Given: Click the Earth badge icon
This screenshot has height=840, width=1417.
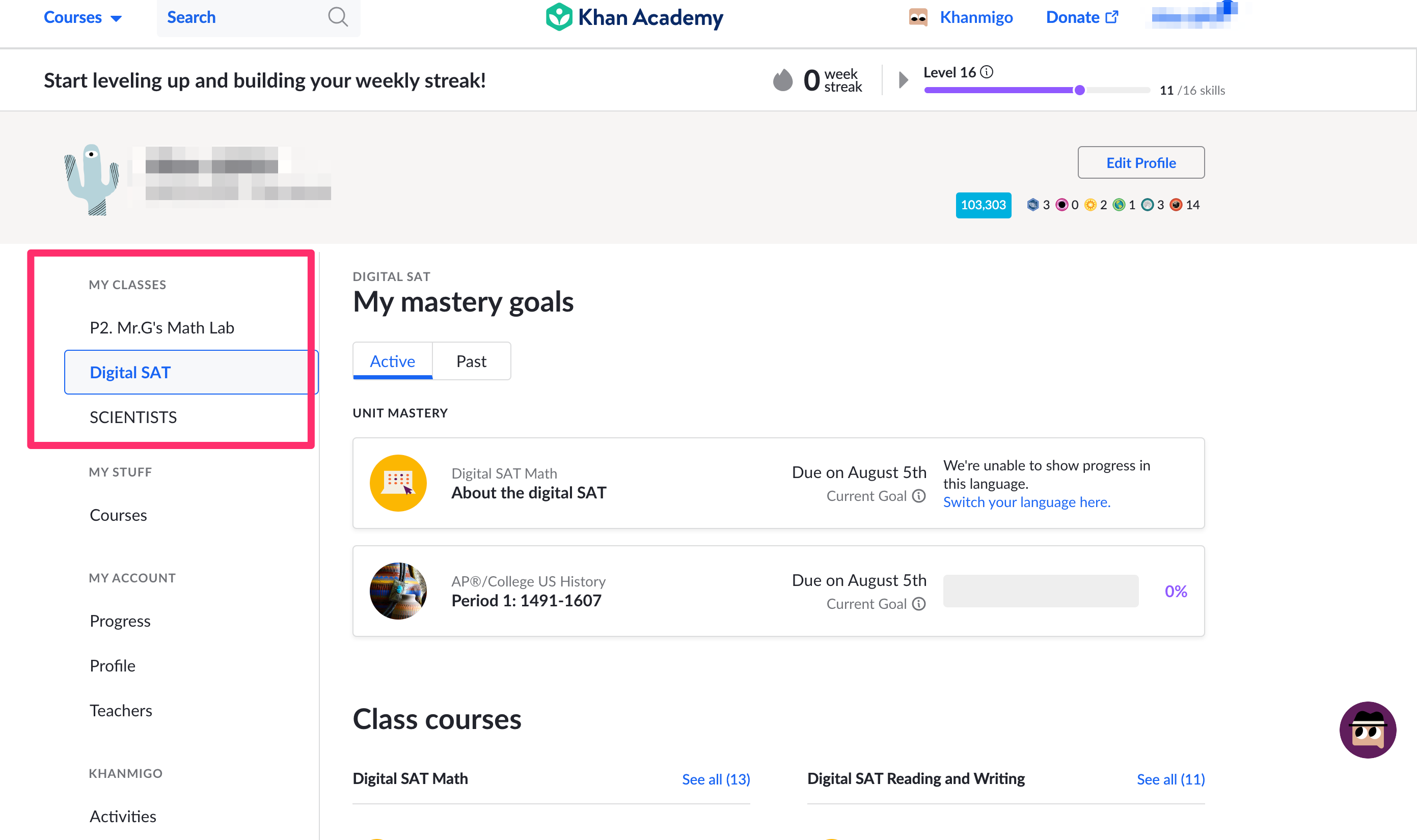Looking at the screenshot, I should click(x=1119, y=205).
